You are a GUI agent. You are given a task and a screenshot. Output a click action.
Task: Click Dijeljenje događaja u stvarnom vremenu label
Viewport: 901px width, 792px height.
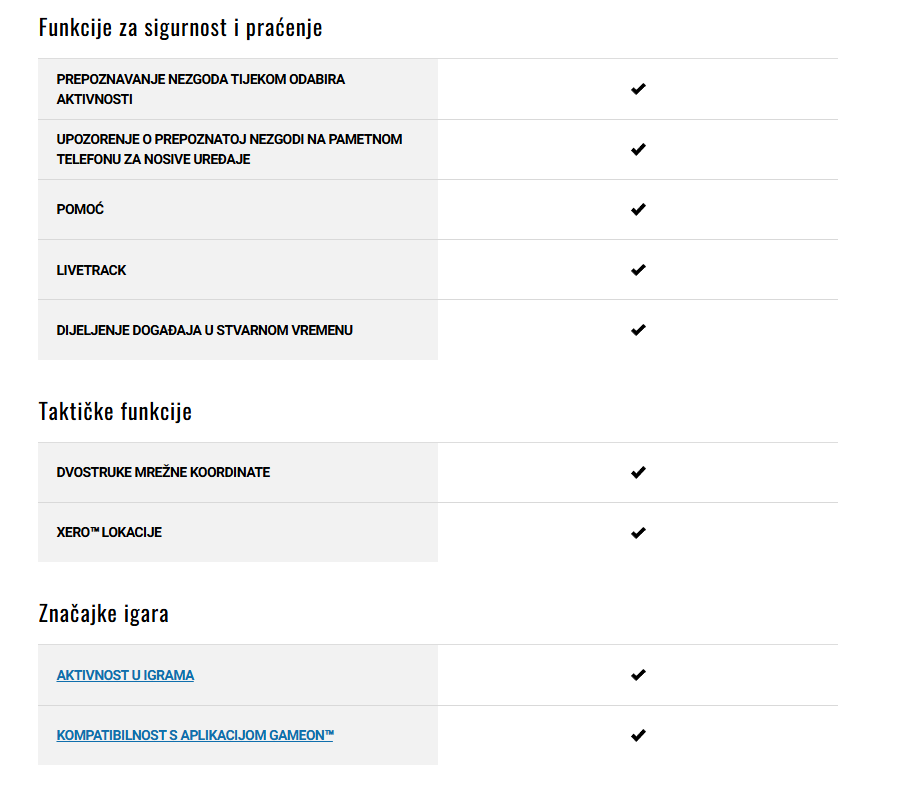click(x=205, y=330)
